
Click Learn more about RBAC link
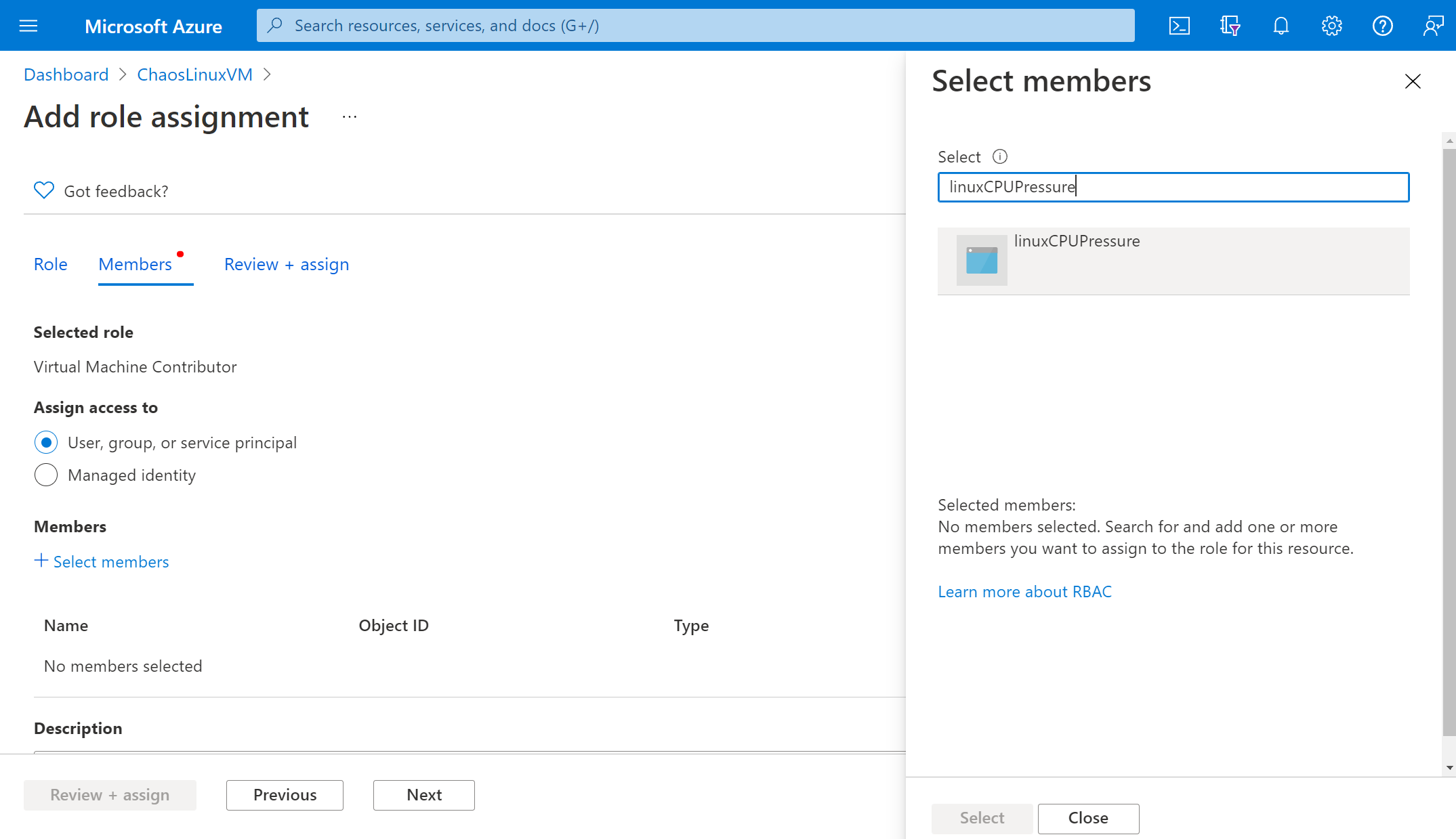point(1025,590)
